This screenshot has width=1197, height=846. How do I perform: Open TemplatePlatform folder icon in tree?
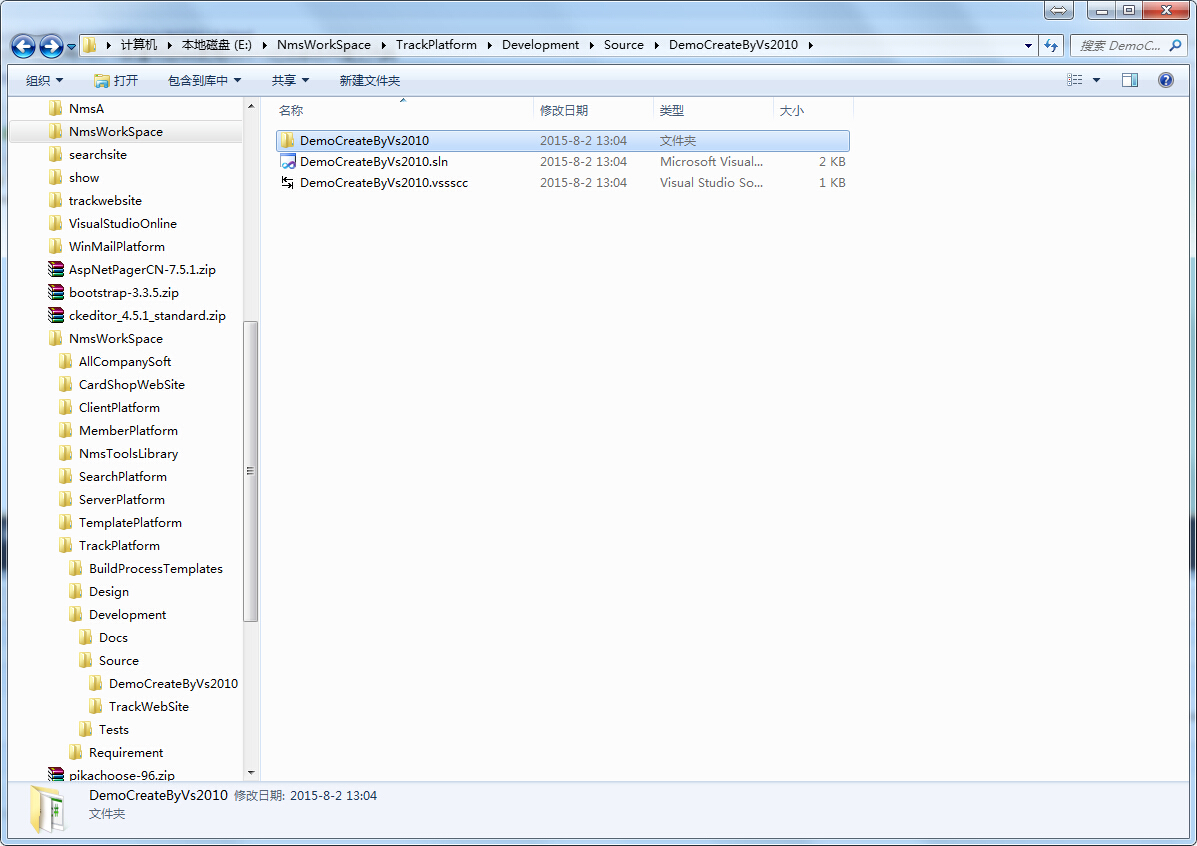[x=66, y=522]
